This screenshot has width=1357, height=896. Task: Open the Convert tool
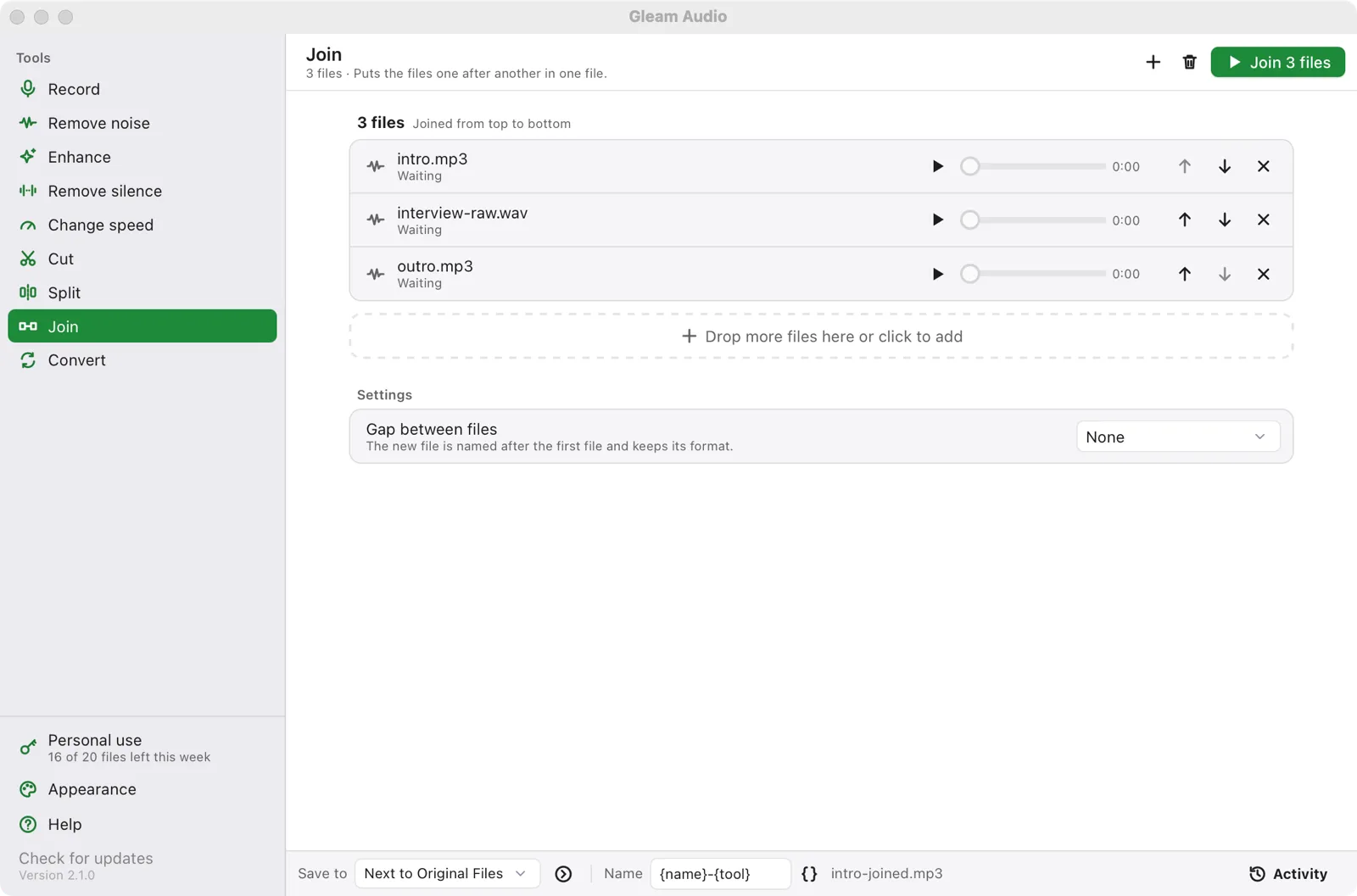click(x=142, y=360)
